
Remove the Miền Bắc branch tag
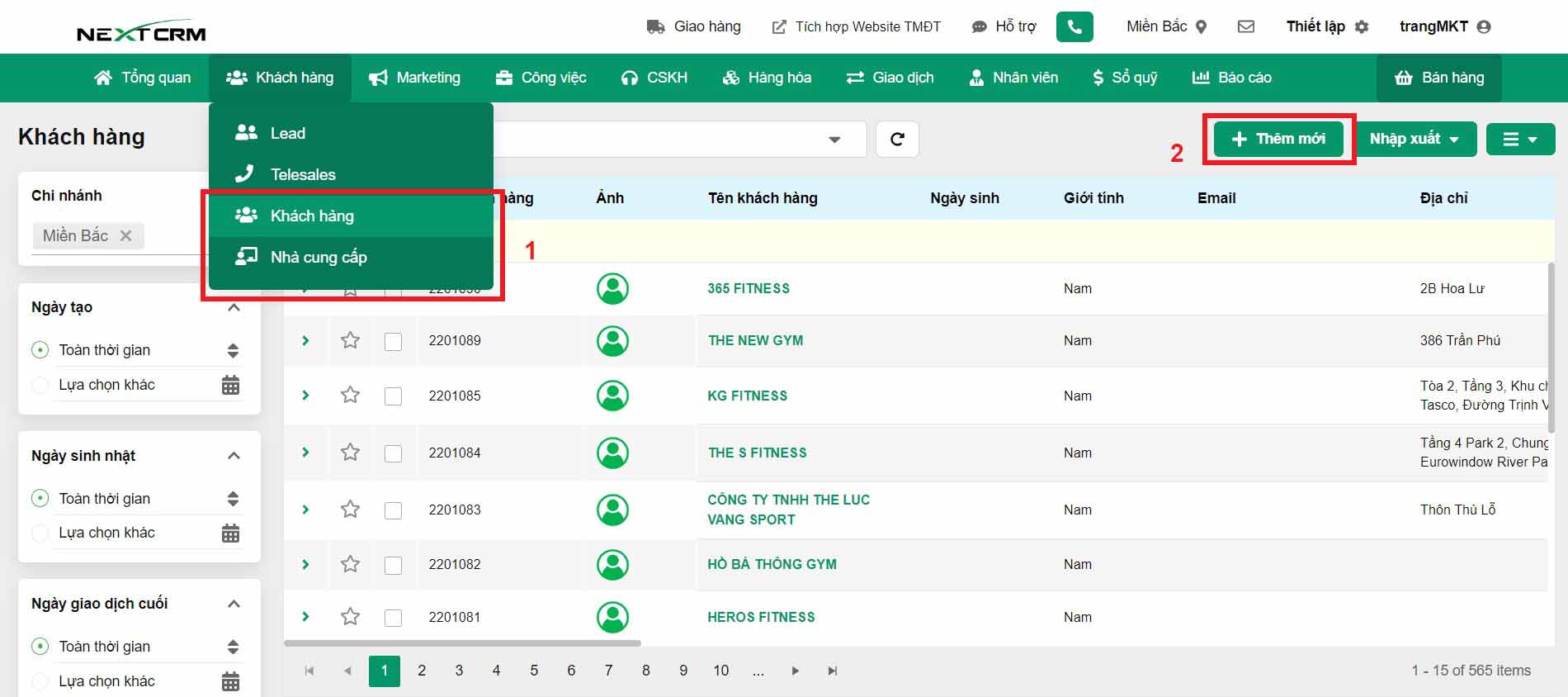pyautogui.click(x=125, y=235)
